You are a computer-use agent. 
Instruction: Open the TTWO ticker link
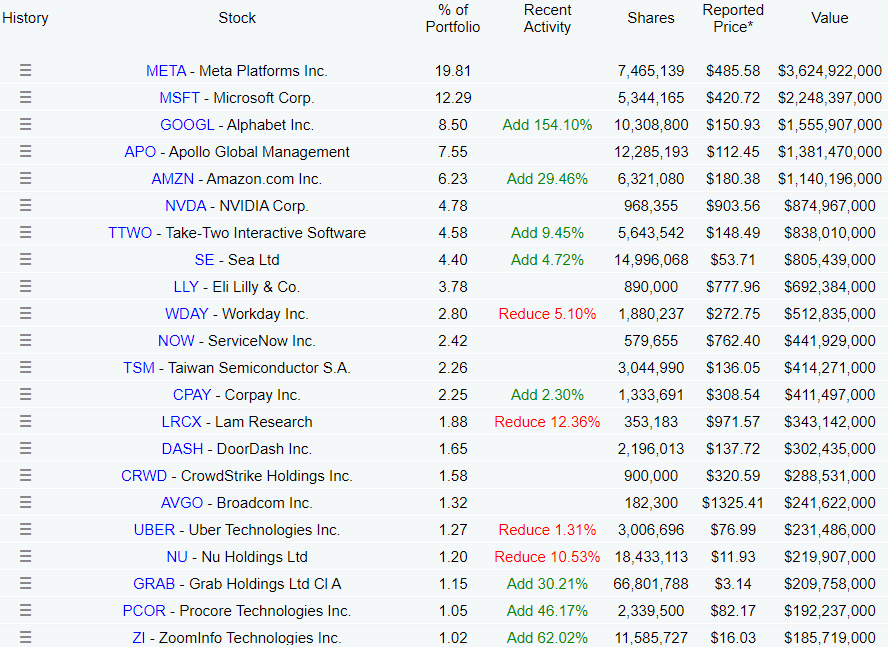click(x=130, y=233)
